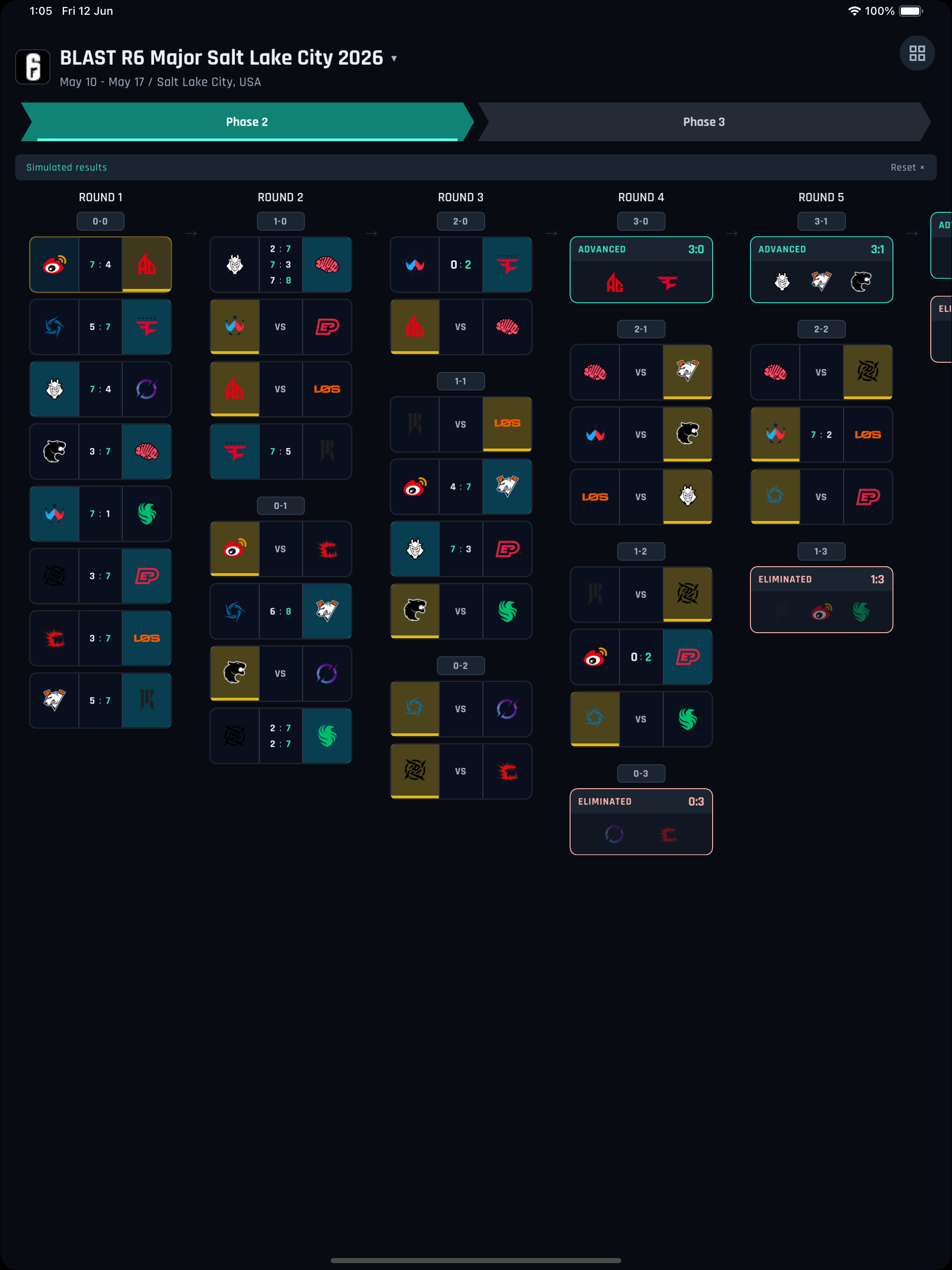Select FaZe logo in Round 1 match scored 5:7
The width and height of the screenshot is (952, 1270).
coord(147,327)
